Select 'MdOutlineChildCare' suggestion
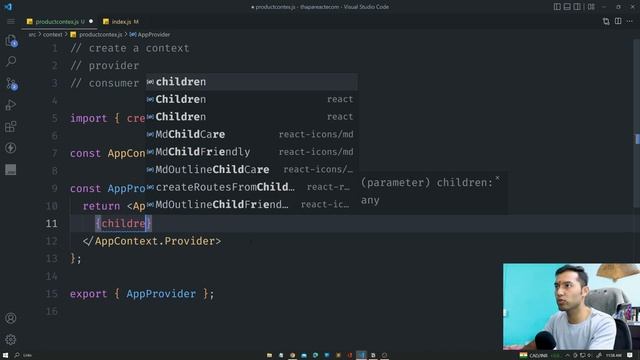The width and height of the screenshot is (640, 360). (252, 169)
